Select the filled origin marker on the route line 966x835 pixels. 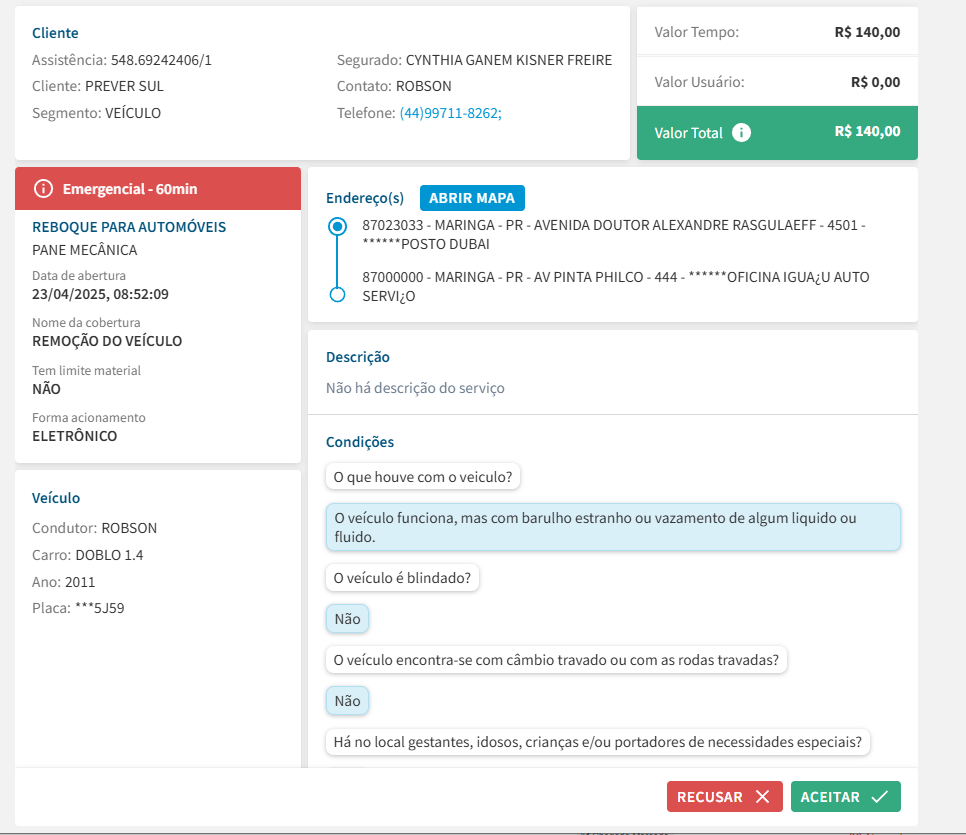(338, 226)
